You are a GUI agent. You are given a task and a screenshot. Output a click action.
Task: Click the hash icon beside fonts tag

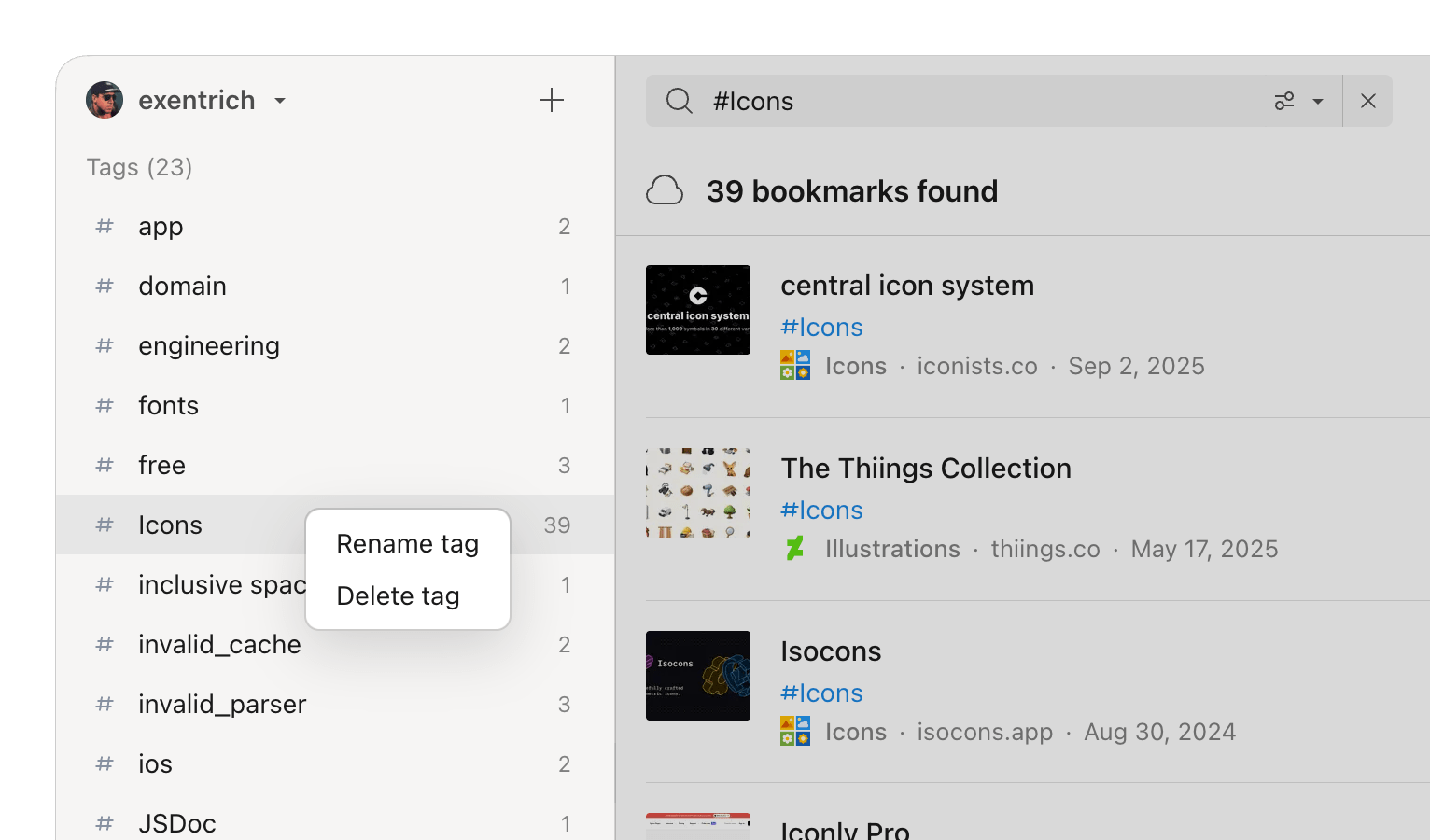coord(105,405)
